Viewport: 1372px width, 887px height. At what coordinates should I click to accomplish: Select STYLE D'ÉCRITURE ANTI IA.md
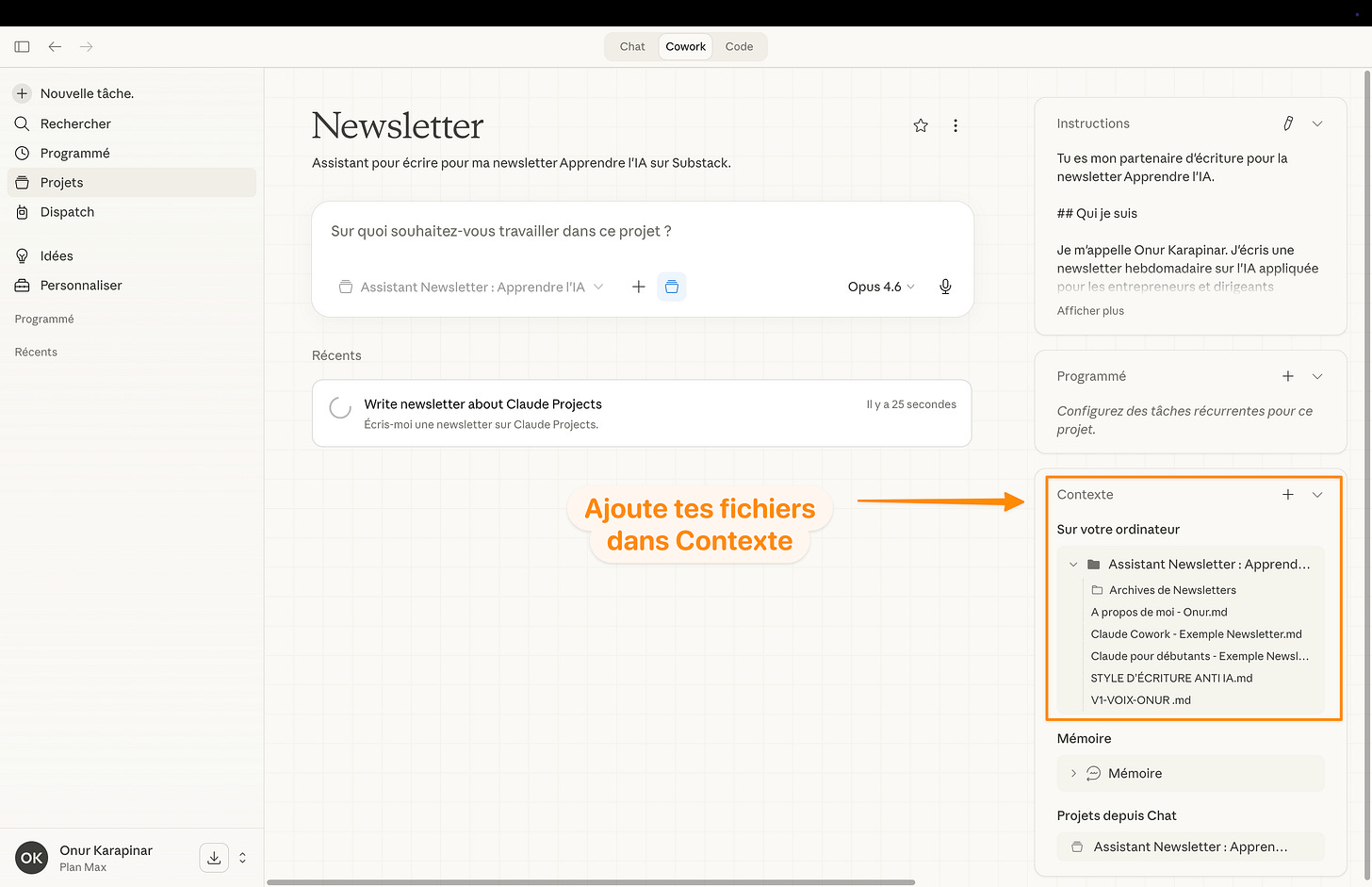1171,678
